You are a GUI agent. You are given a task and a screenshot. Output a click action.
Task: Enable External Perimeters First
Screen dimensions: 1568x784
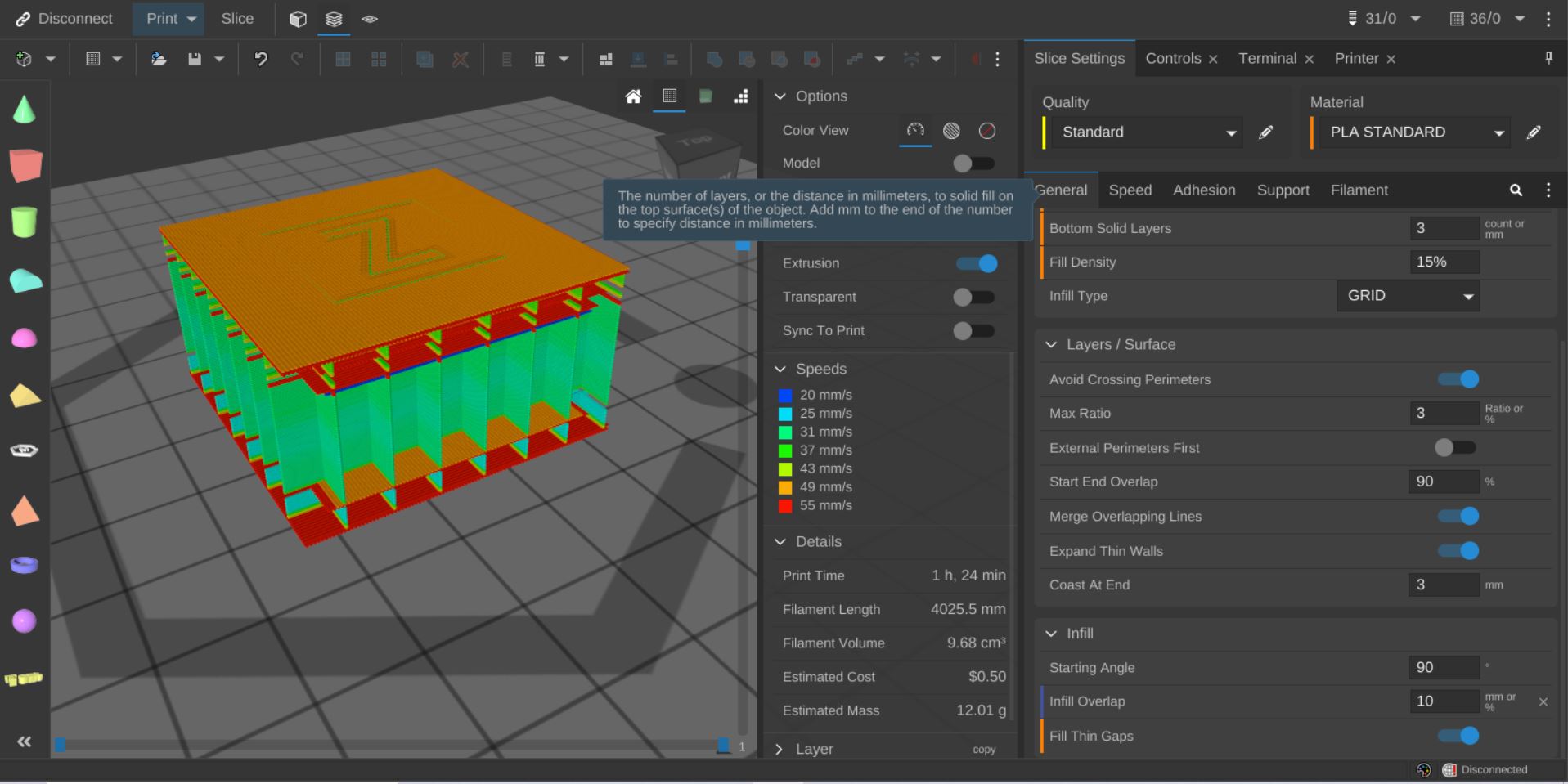pos(1455,448)
